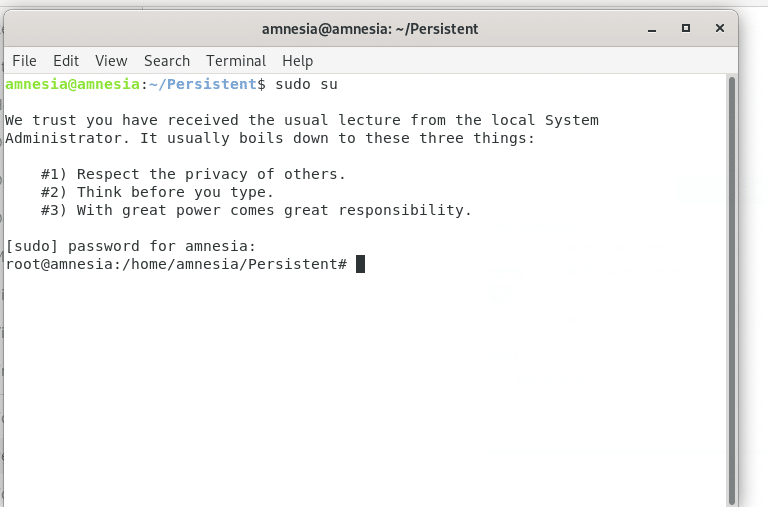This screenshot has width=768, height=507.
Task: Open the View menu
Action: click(x=111, y=61)
